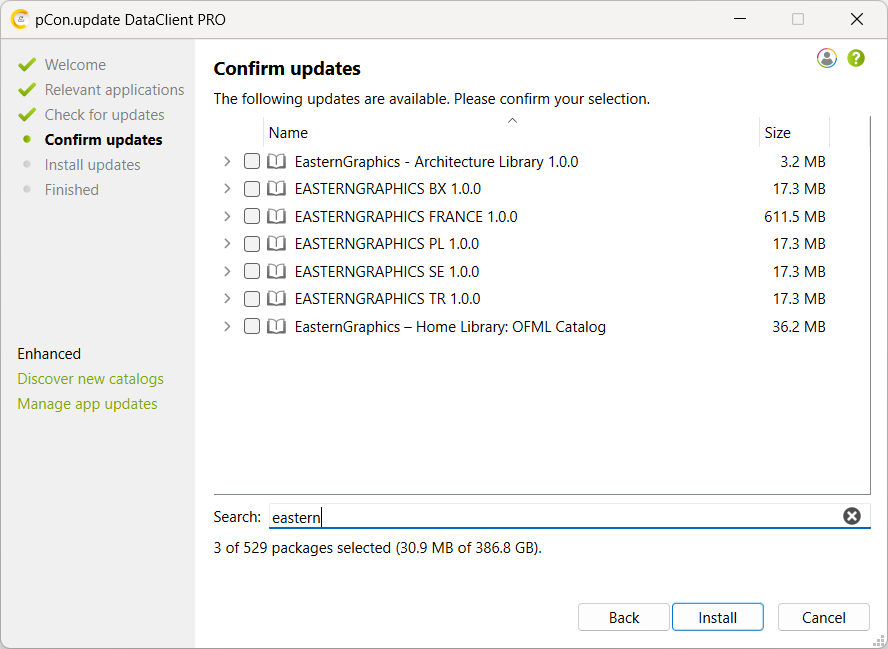
Task: Go to the Welcome step
Action: pyautogui.click(x=75, y=65)
